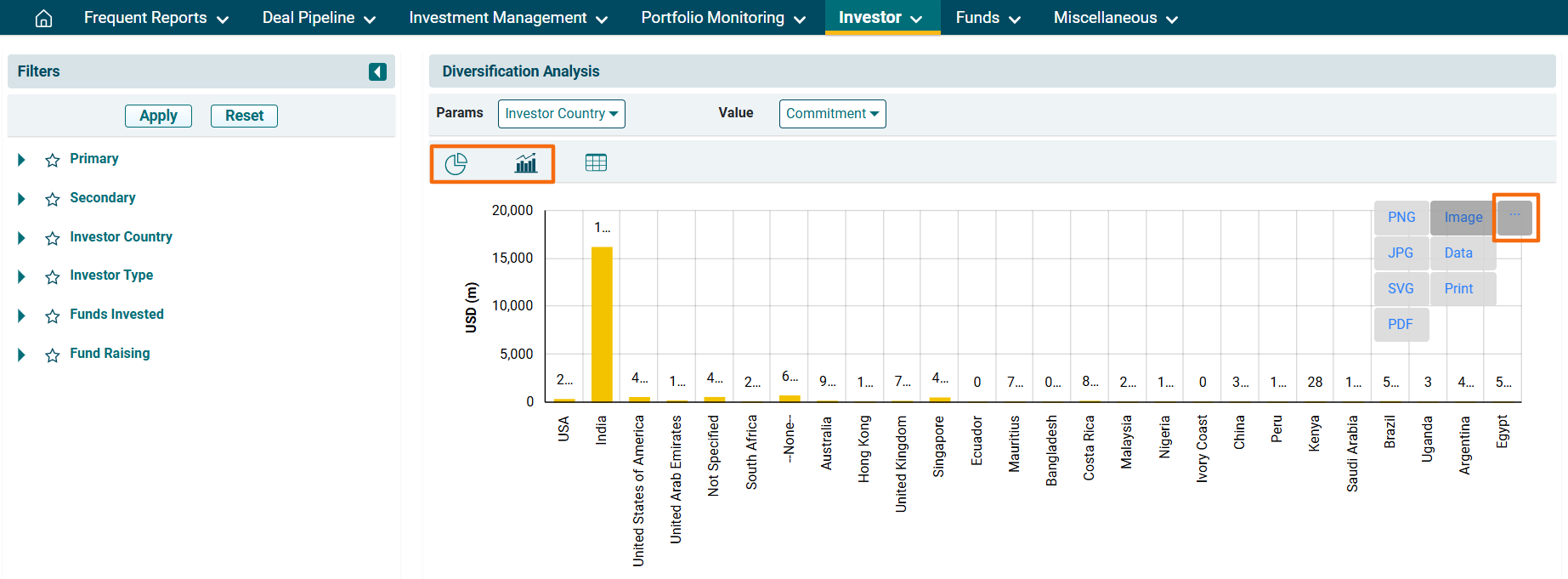Star the Secondary filter
The height and width of the screenshot is (579, 1568).
click(53, 199)
